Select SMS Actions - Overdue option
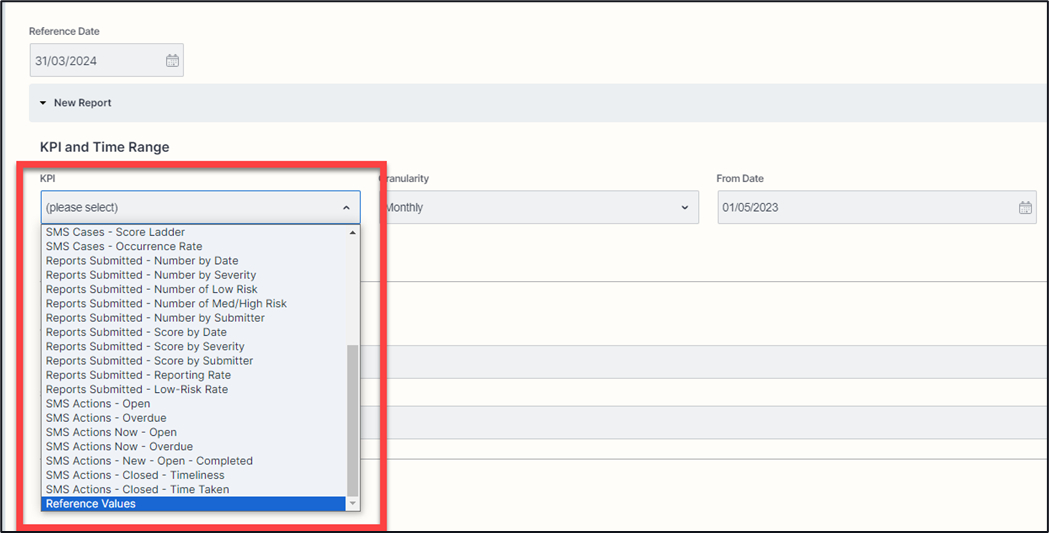The height and width of the screenshot is (533, 1049). [x=106, y=418]
